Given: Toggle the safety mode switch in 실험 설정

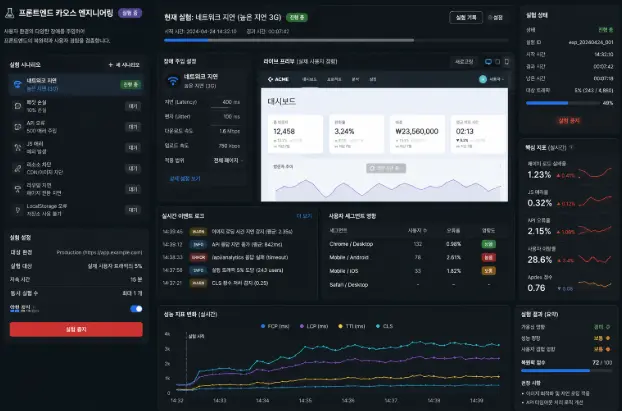Looking at the screenshot, I should [136, 309].
